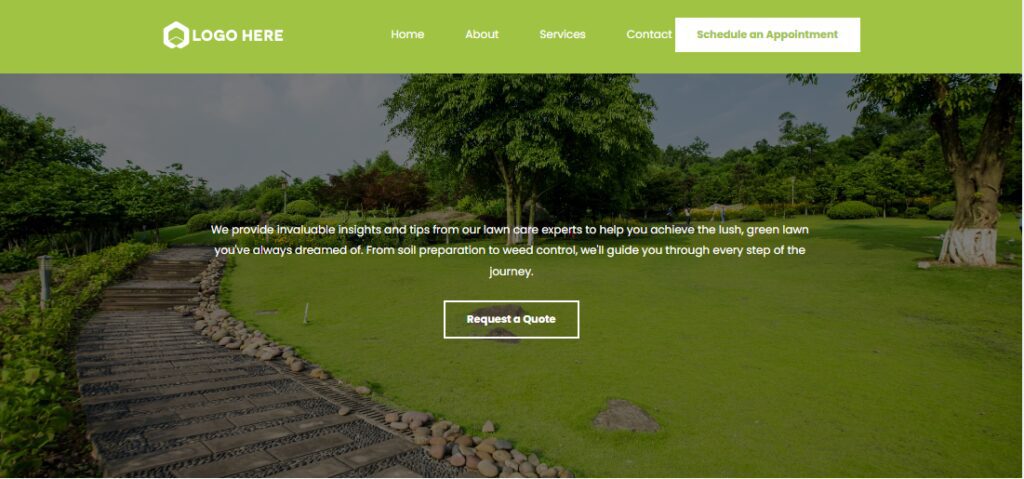Click the LOGO HERE brand text
1024x479 pixels.
(238, 35)
